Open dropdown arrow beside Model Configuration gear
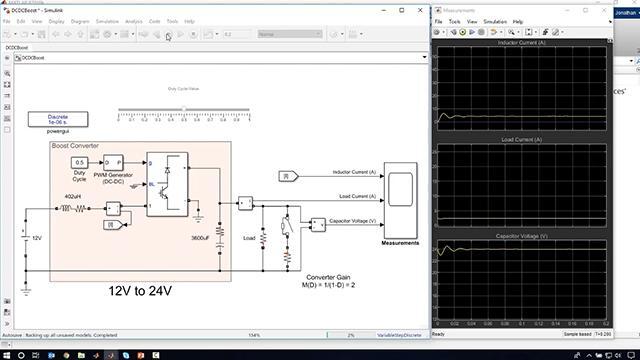 tap(116, 35)
